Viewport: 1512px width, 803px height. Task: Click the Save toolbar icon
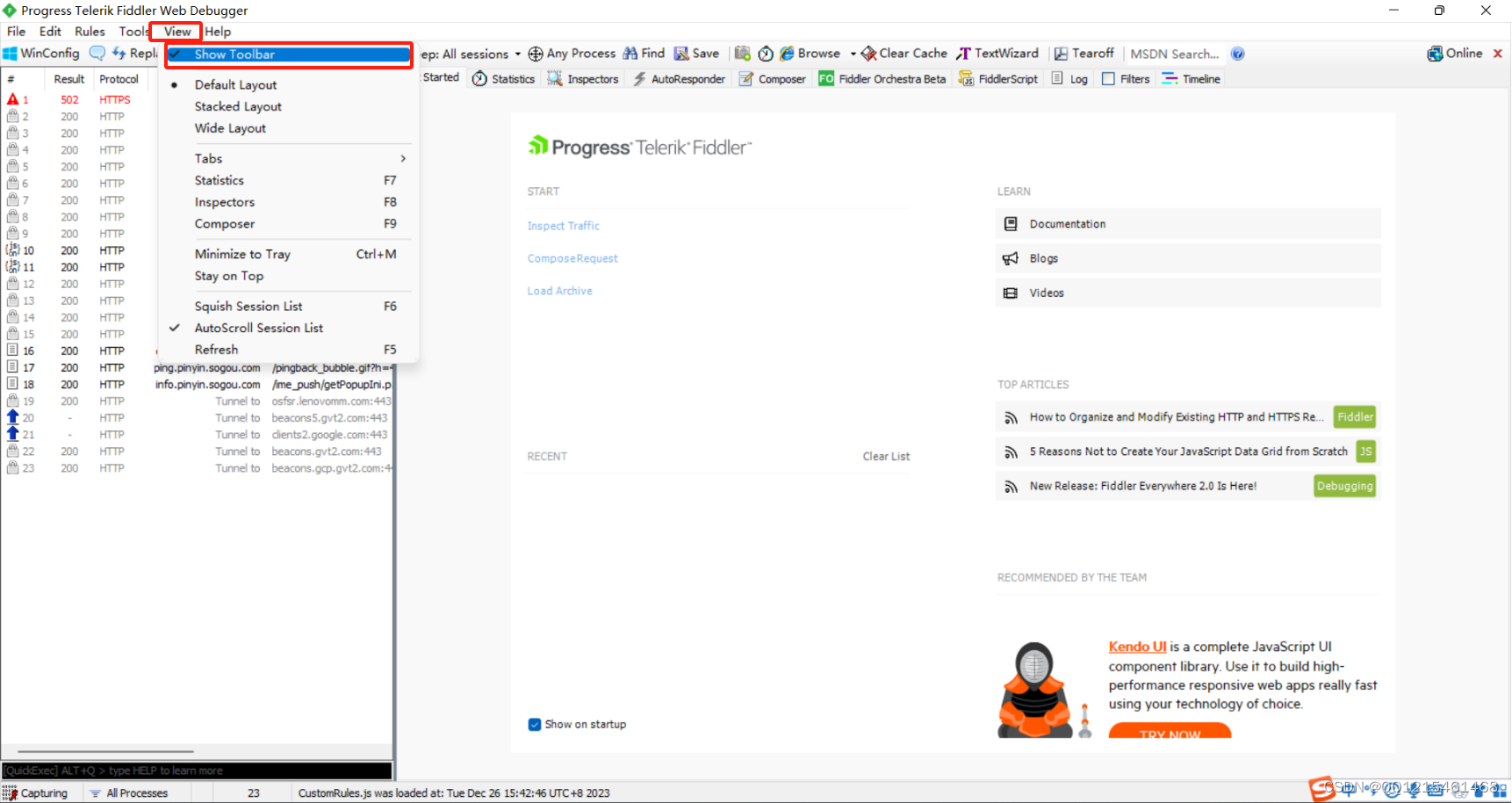point(681,54)
